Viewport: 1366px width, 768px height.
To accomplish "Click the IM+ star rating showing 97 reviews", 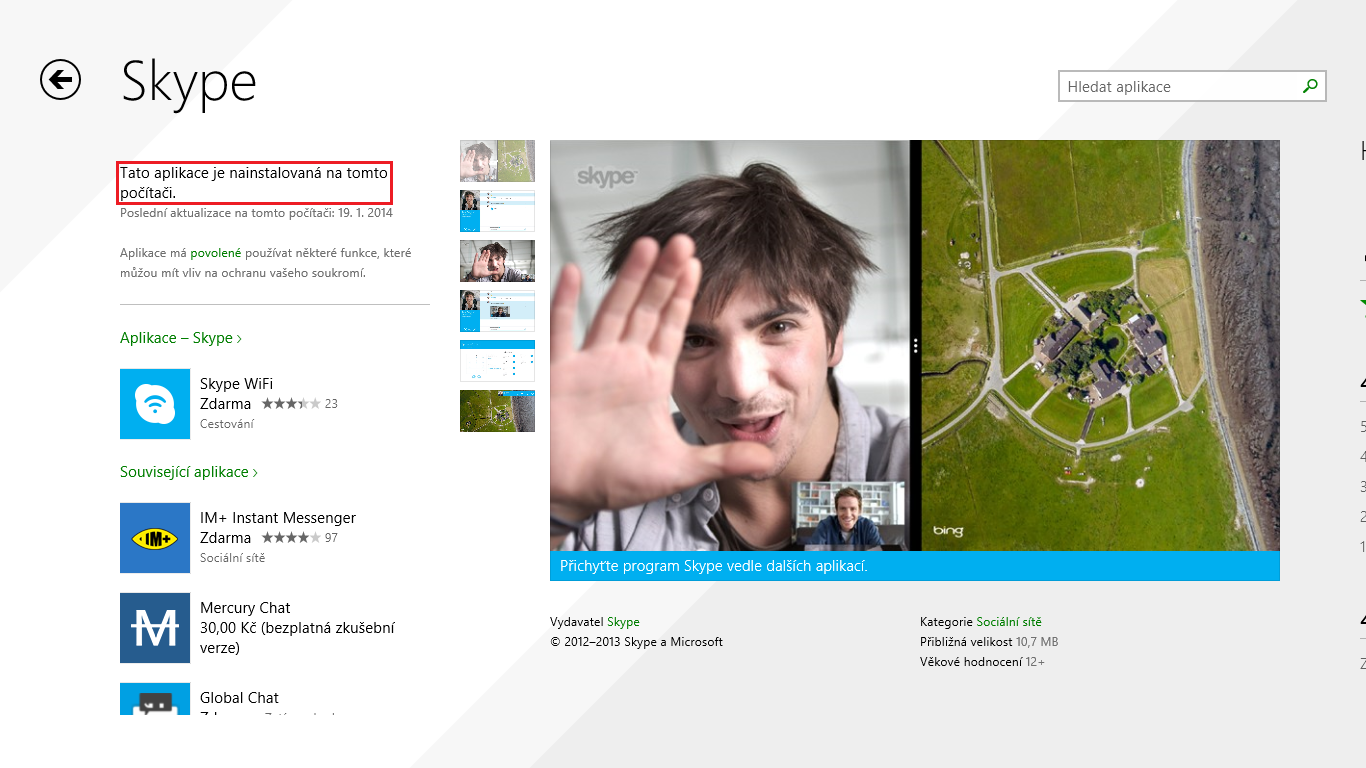I will [x=288, y=538].
